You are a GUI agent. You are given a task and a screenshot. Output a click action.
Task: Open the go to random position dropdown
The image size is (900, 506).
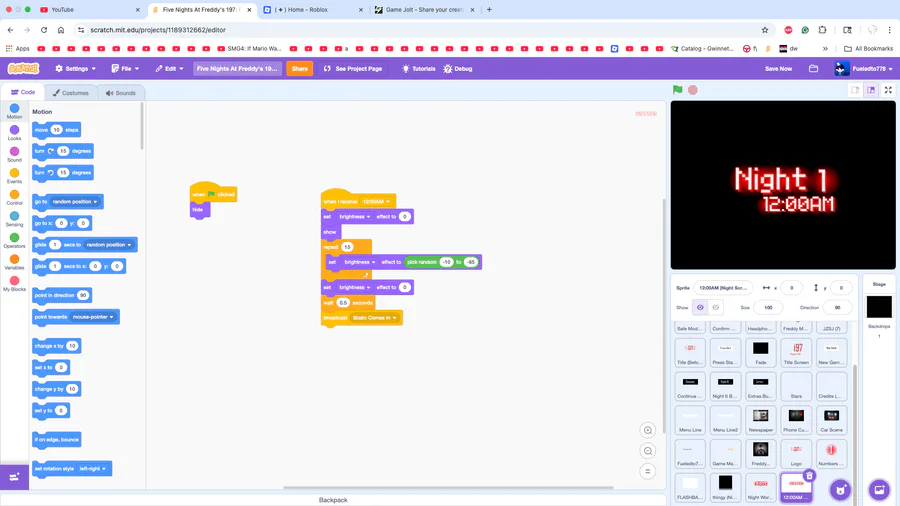(x=75, y=202)
